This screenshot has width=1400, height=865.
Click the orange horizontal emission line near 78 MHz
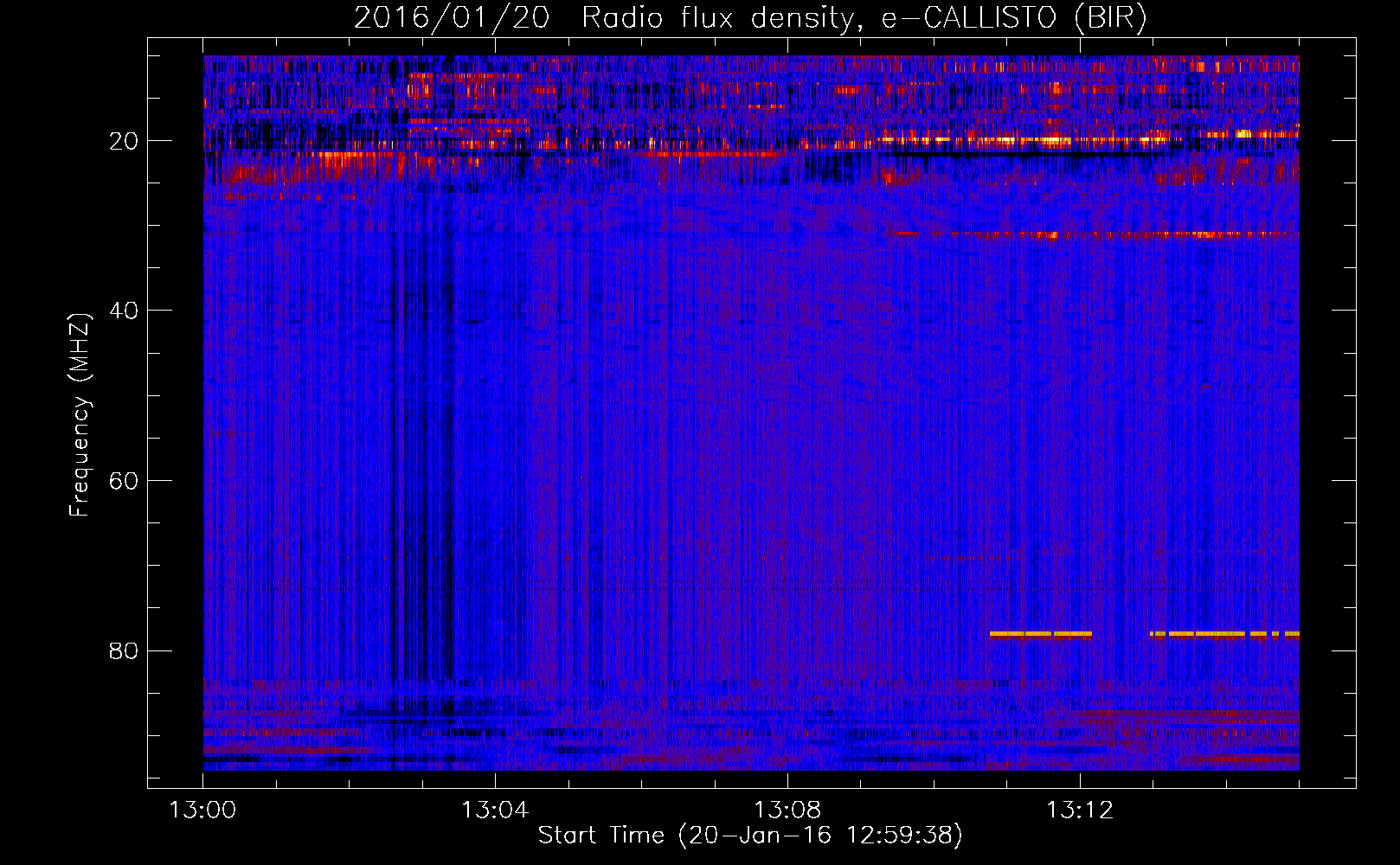click(x=1144, y=634)
